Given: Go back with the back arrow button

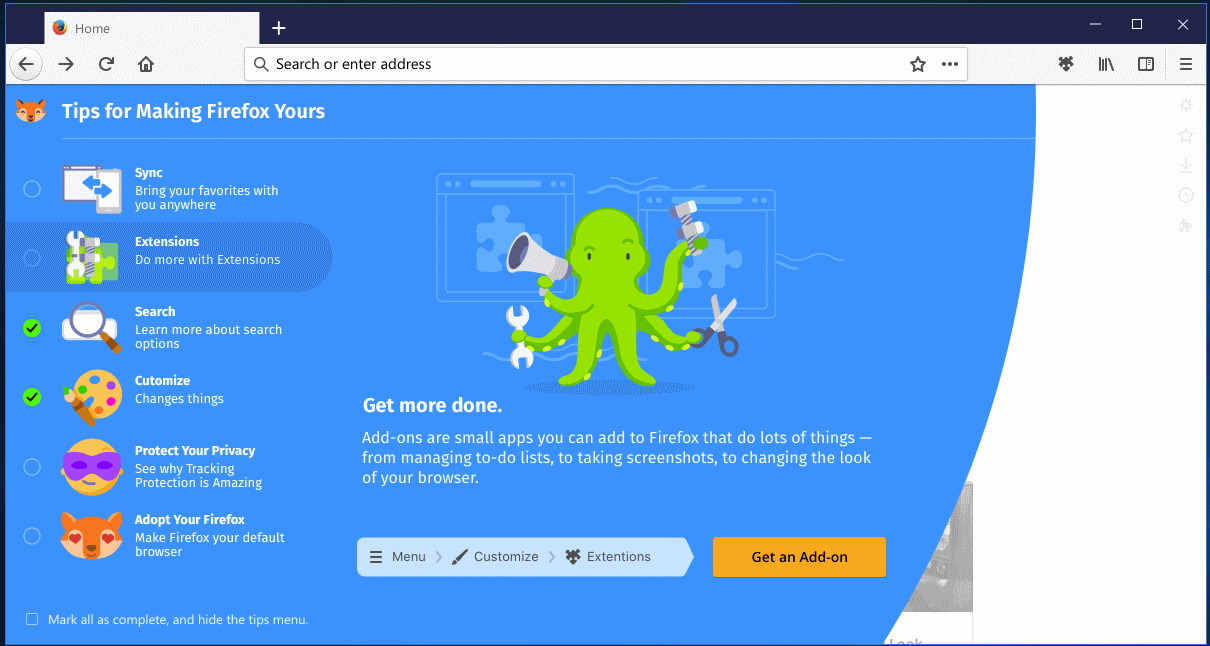Looking at the screenshot, I should tap(26, 65).
